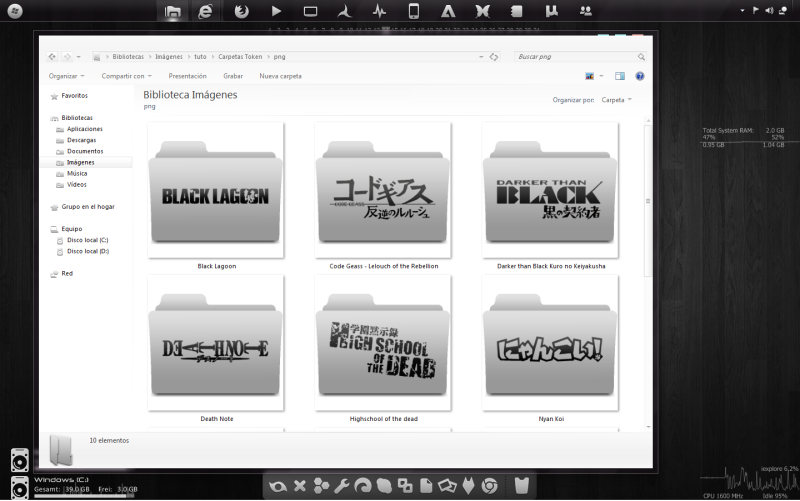Open the change view options dropdown arrow

[602, 76]
